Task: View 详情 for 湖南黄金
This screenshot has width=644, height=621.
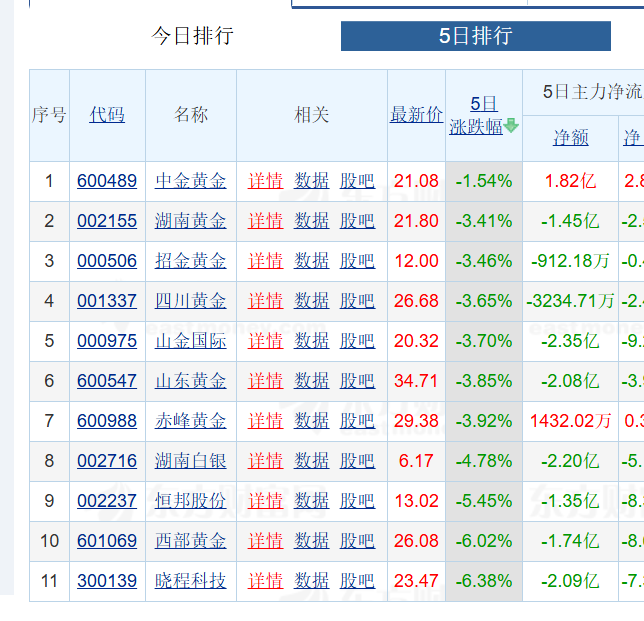Action: coord(265,221)
